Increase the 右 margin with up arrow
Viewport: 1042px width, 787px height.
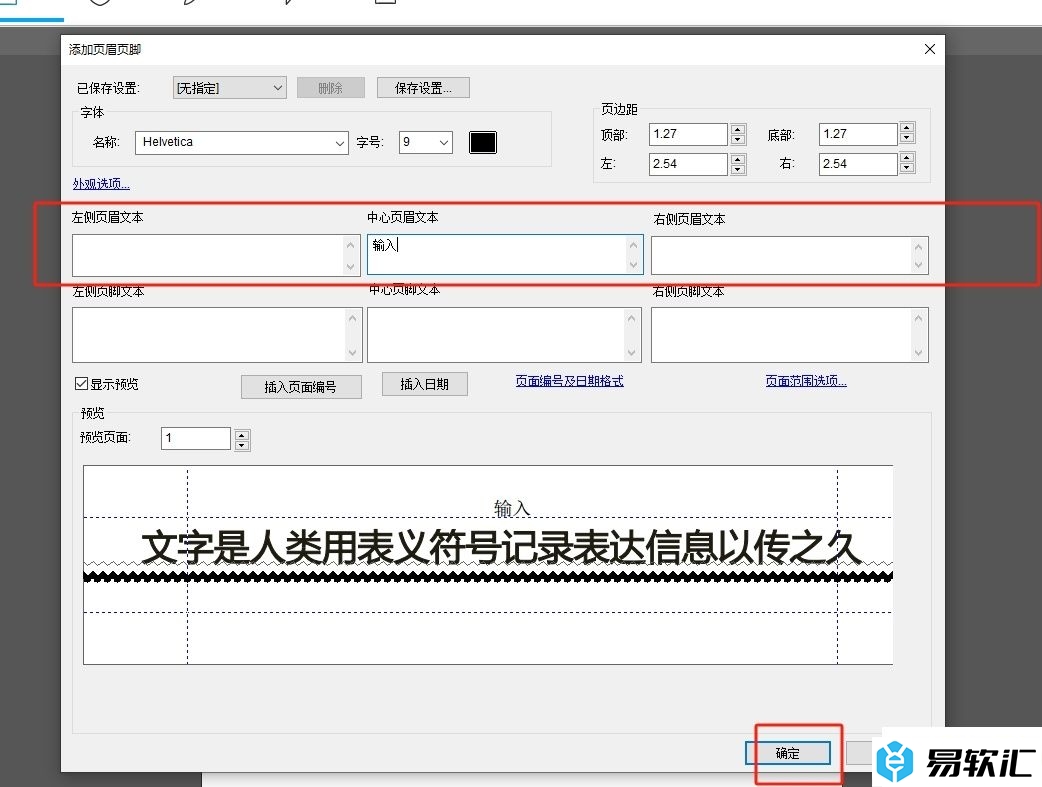coord(907,158)
